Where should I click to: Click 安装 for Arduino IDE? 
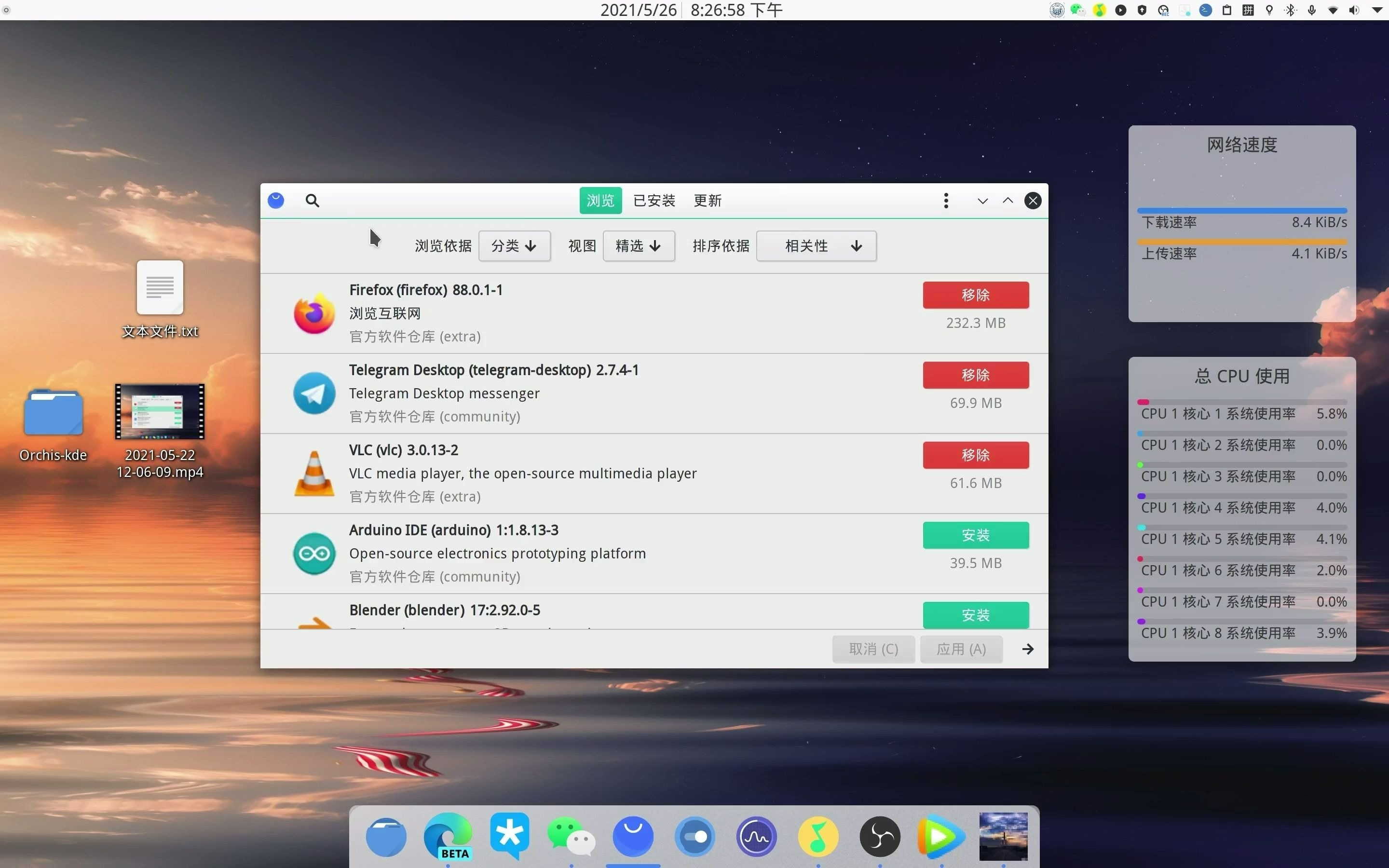point(976,535)
